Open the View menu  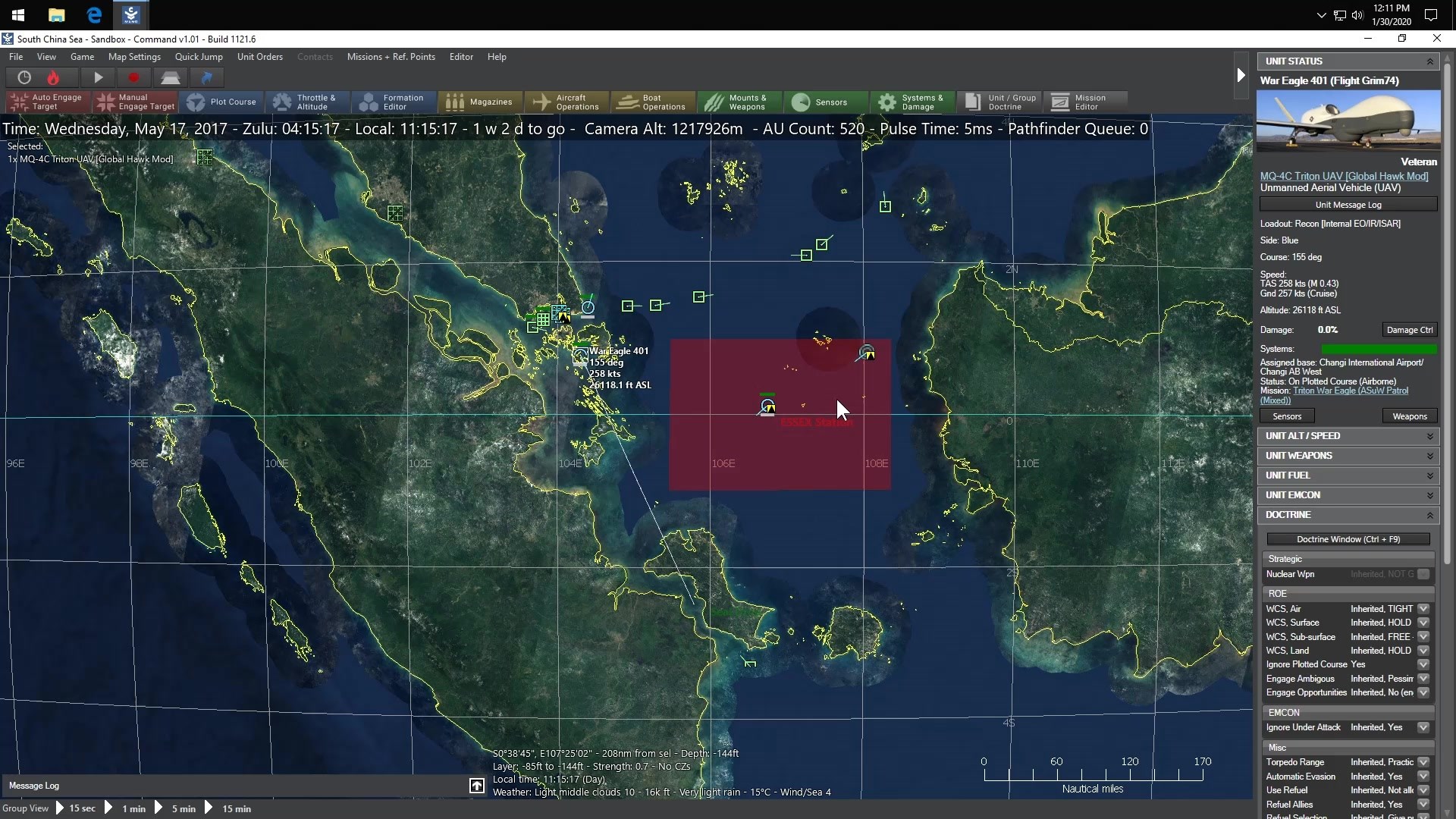pyautogui.click(x=46, y=57)
